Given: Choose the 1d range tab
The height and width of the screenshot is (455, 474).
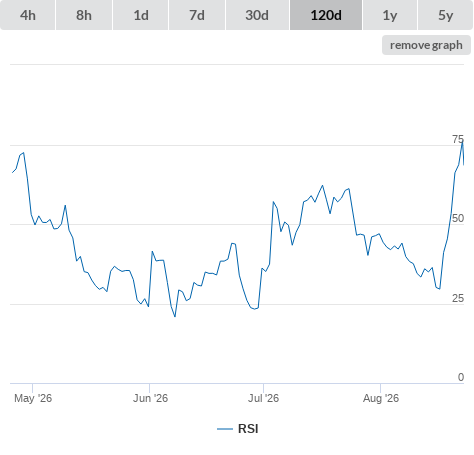Looking at the screenshot, I should tap(141, 15).
